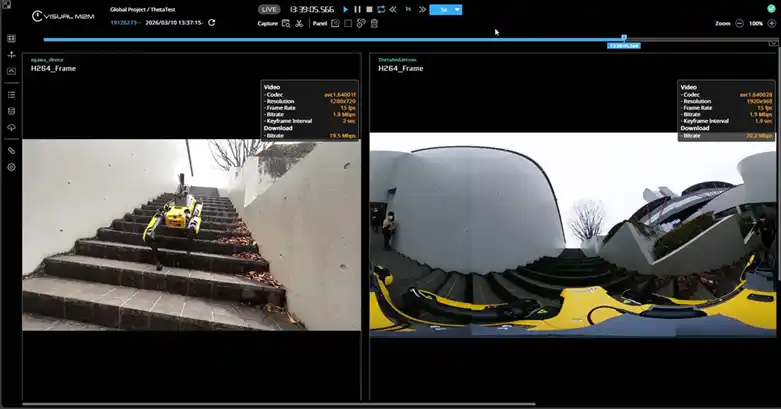
Task: Click the Panel square frame icon
Action: tap(348, 23)
